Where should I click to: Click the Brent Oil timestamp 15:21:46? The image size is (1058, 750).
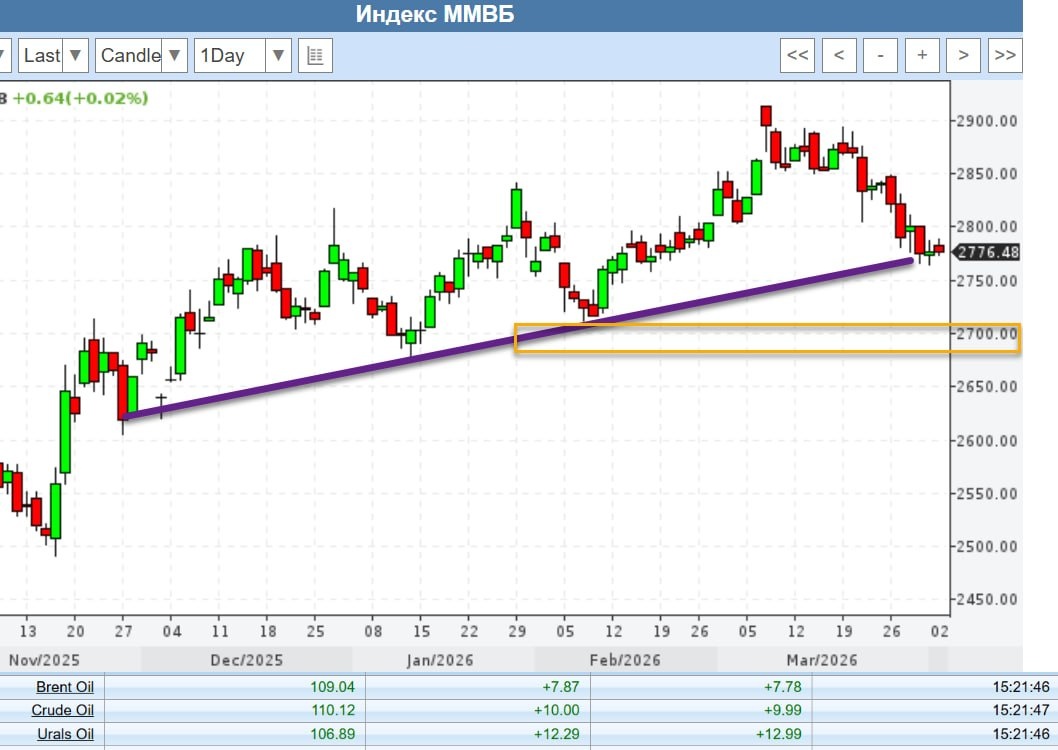pyautogui.click(x=1021, y=687)
